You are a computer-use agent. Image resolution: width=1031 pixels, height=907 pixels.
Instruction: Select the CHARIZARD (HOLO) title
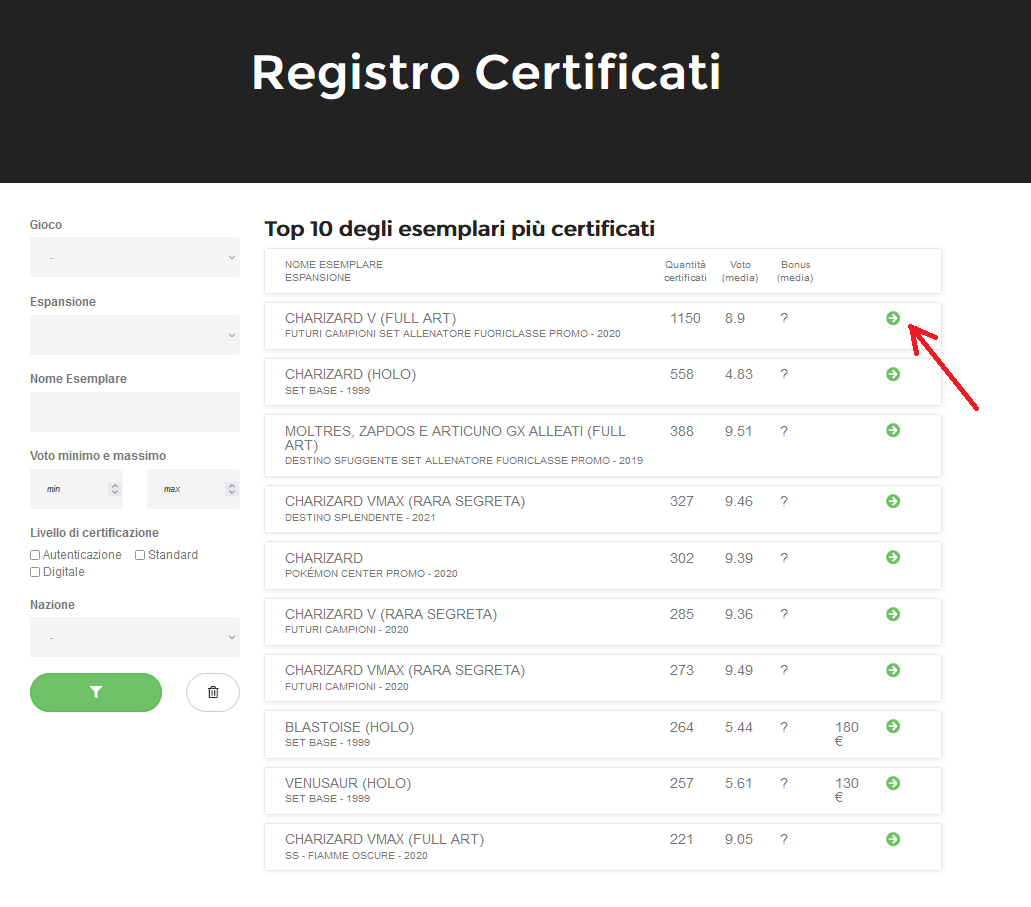(350, 374)
